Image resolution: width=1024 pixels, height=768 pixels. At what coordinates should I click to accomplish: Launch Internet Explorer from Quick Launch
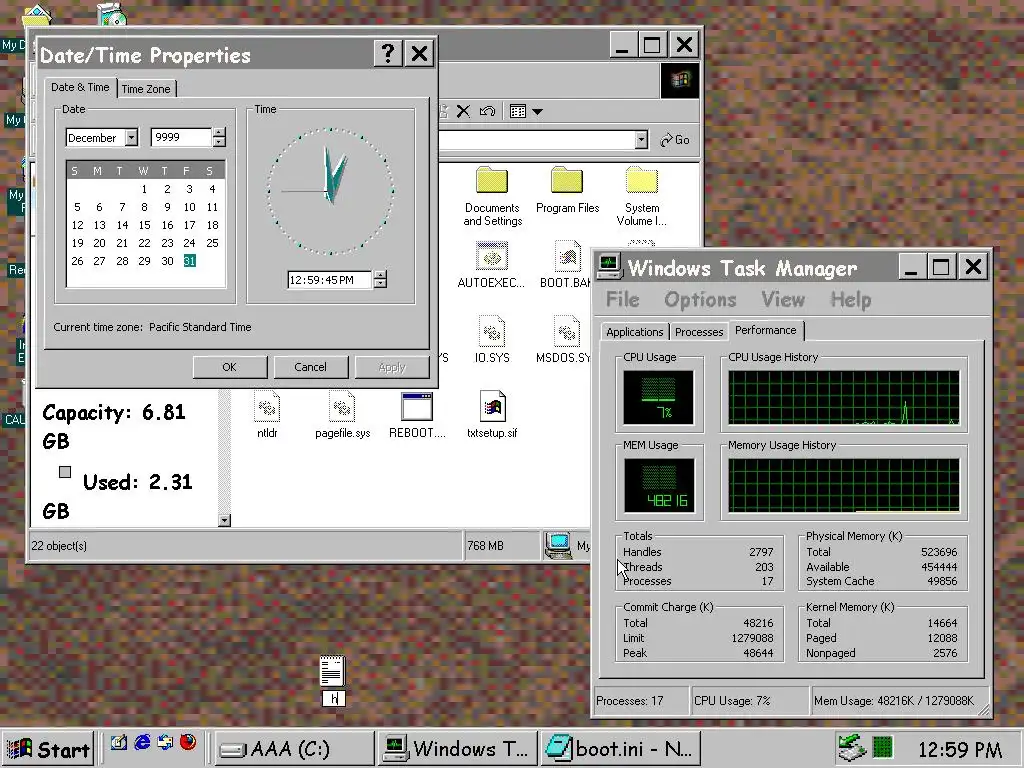point(142,743)
